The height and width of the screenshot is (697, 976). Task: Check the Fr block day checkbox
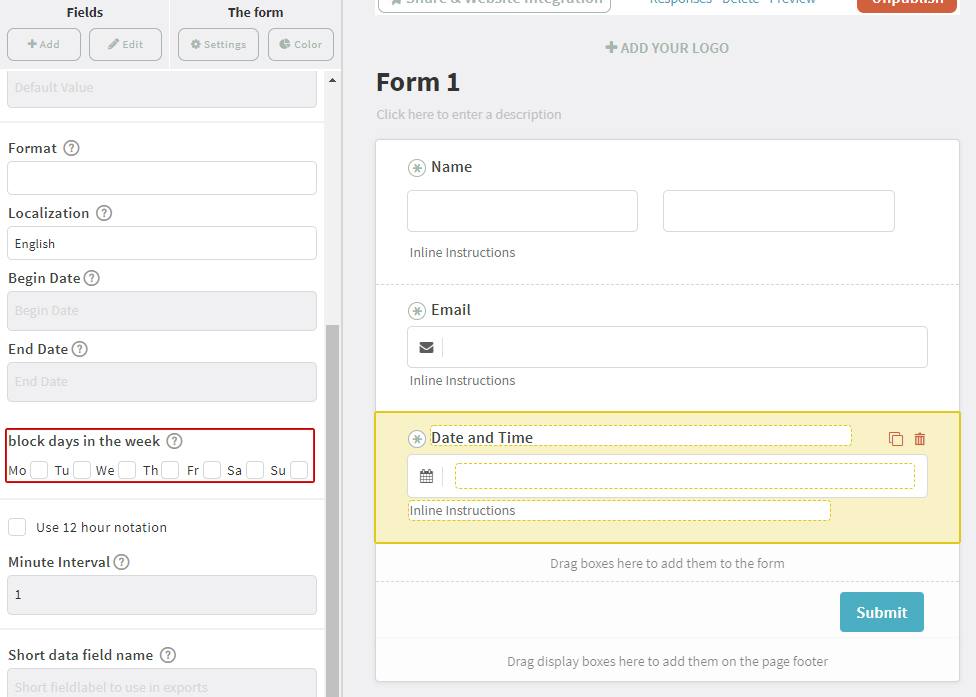(212, 470)
